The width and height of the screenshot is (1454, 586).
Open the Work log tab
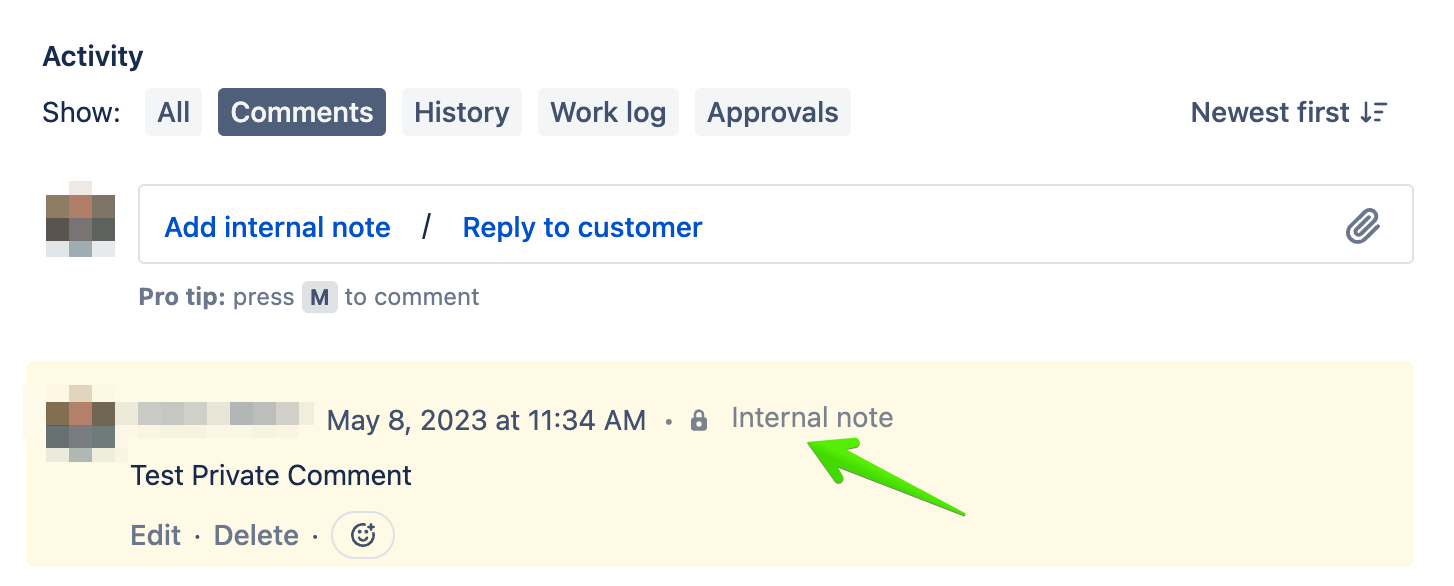click(608, 112)
